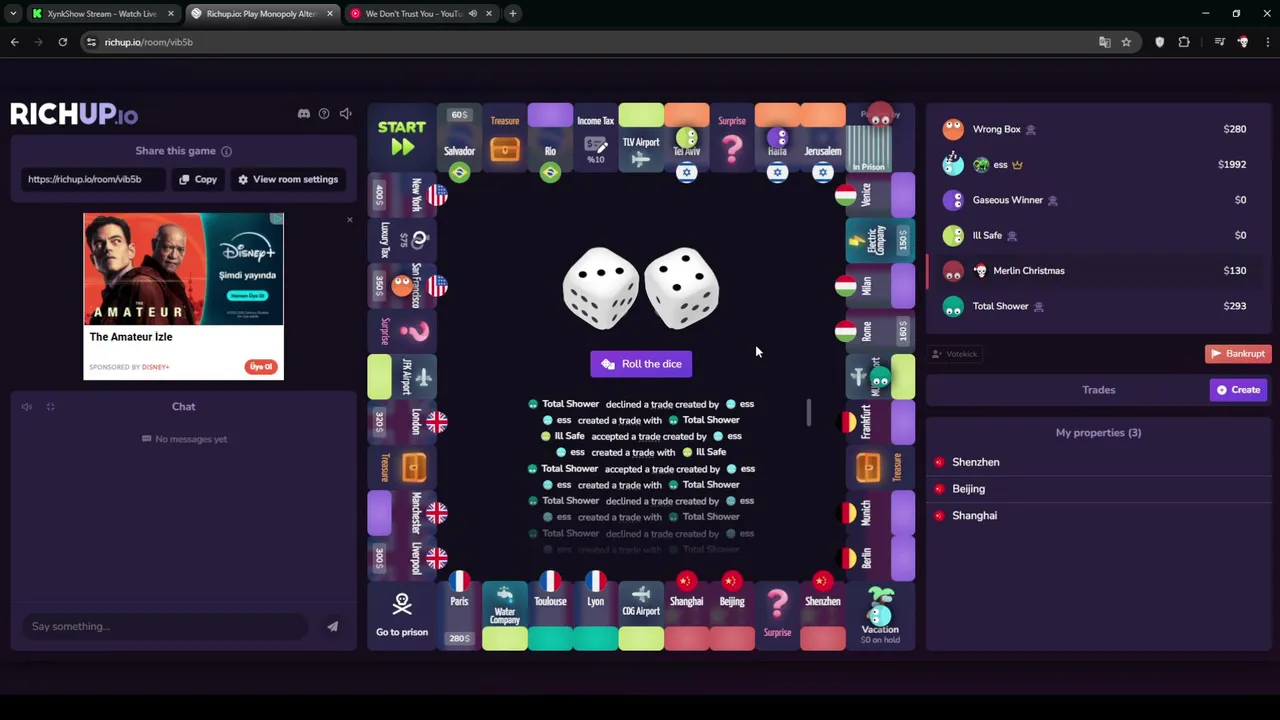
Task: Select the room URL field
Action: click(x=92, y=179)
